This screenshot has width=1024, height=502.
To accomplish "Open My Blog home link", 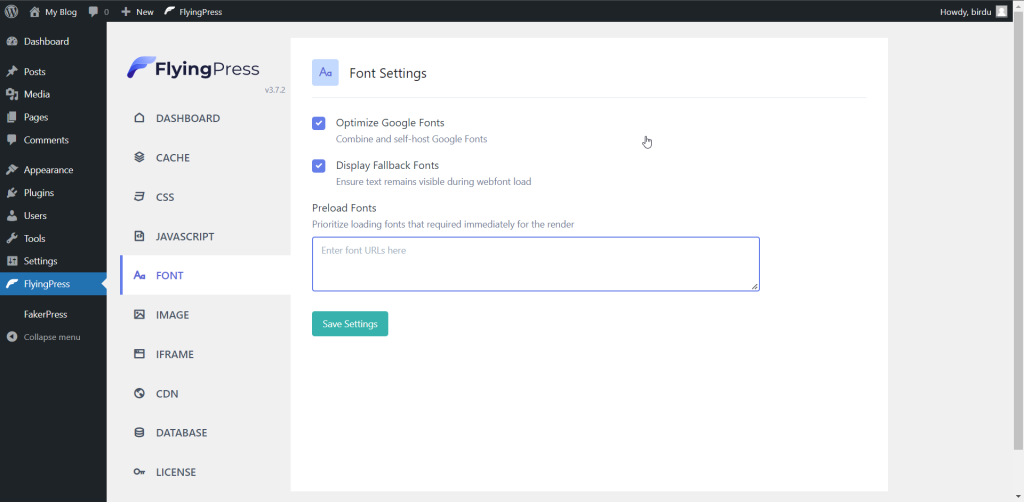I will click(53, 12).
